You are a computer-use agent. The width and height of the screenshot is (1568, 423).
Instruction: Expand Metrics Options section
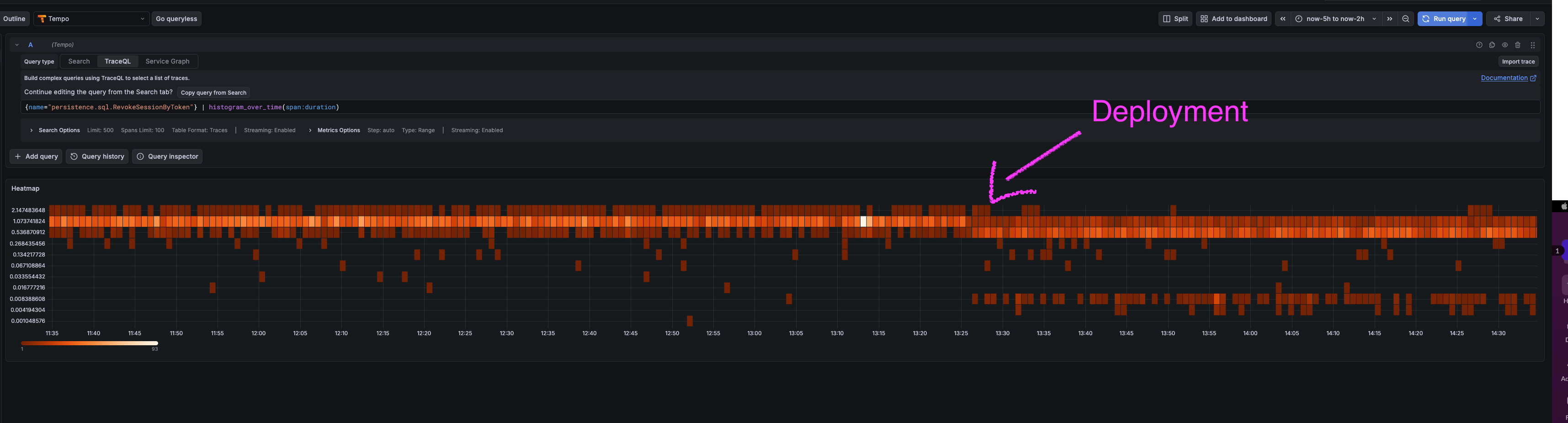click(334, 130)
